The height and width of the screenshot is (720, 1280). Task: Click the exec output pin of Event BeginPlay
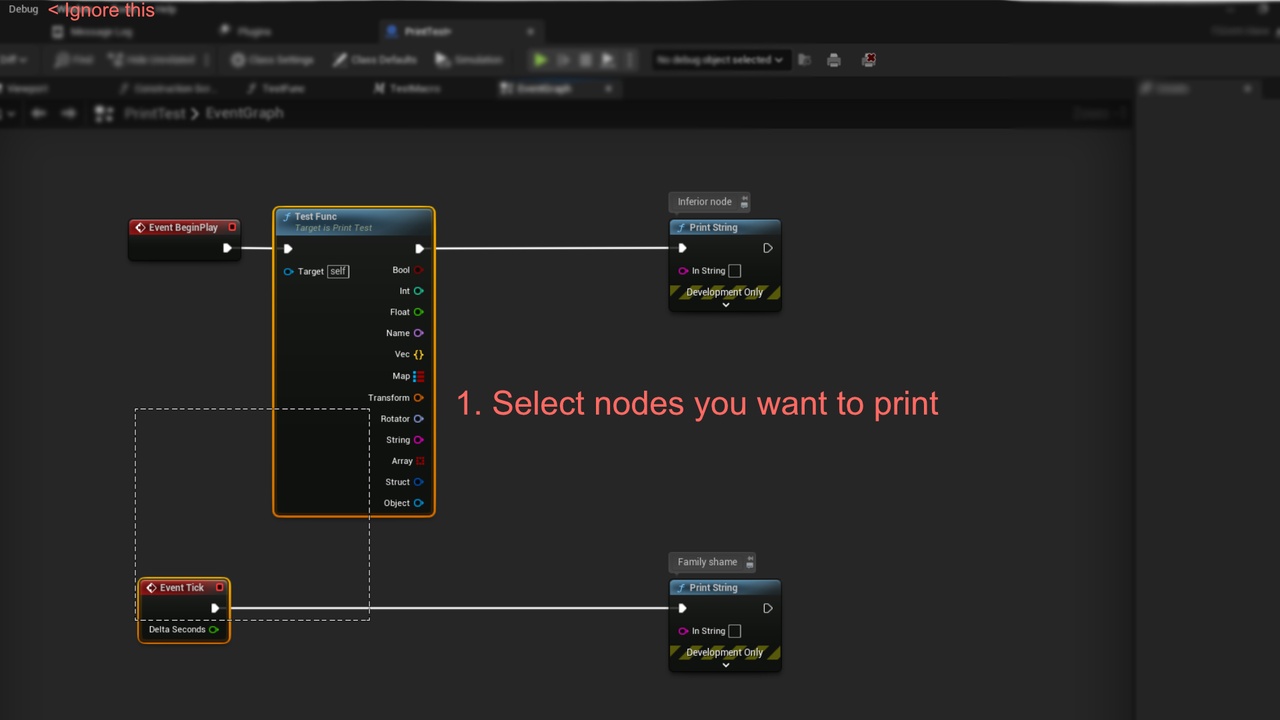tap(227, 248)
